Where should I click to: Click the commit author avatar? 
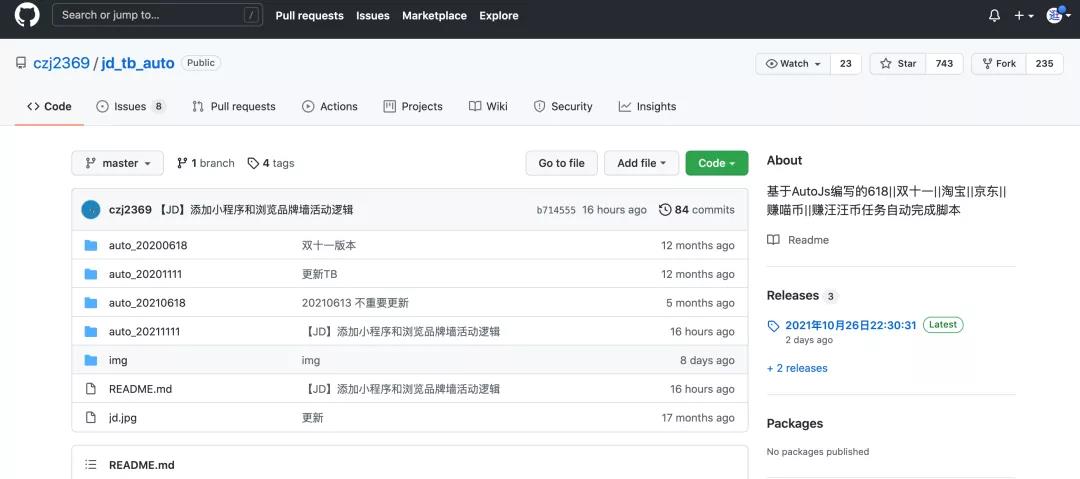pos(91,210)
